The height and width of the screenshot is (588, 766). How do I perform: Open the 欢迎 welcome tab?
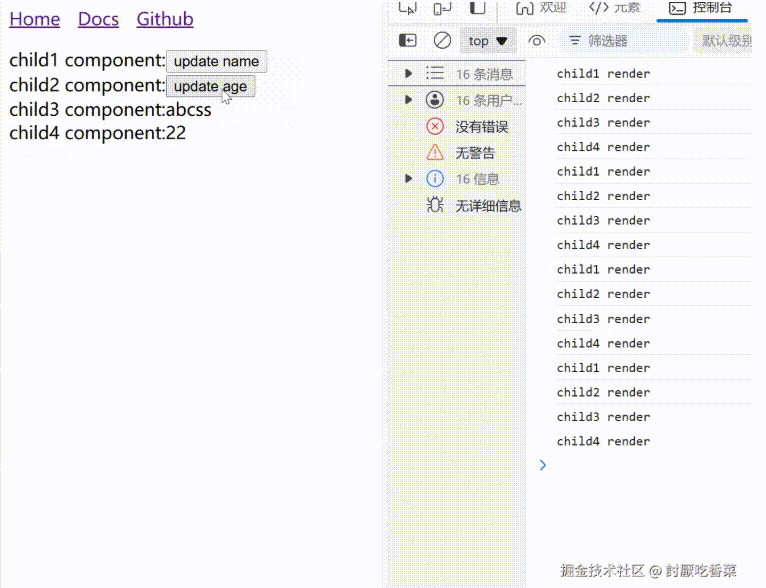point(541,8)
